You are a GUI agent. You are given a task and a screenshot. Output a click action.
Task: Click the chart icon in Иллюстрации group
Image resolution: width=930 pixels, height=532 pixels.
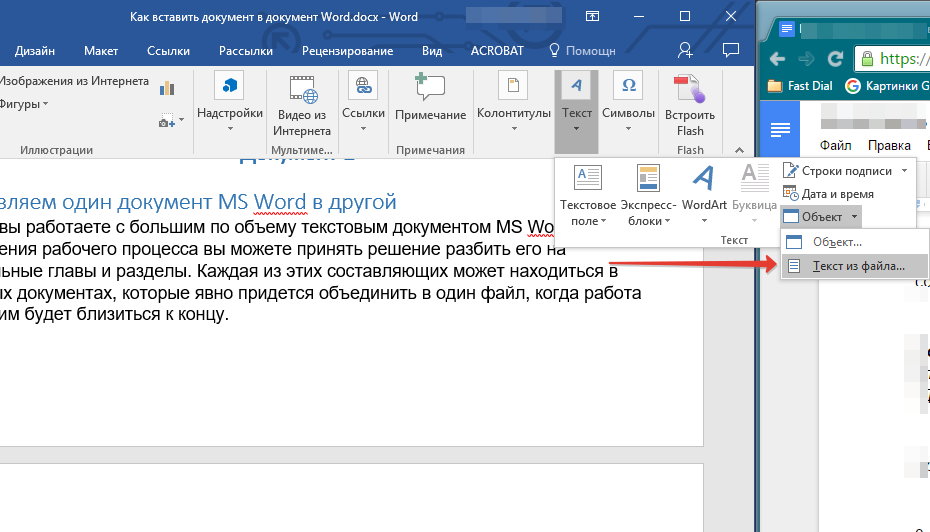167,89
